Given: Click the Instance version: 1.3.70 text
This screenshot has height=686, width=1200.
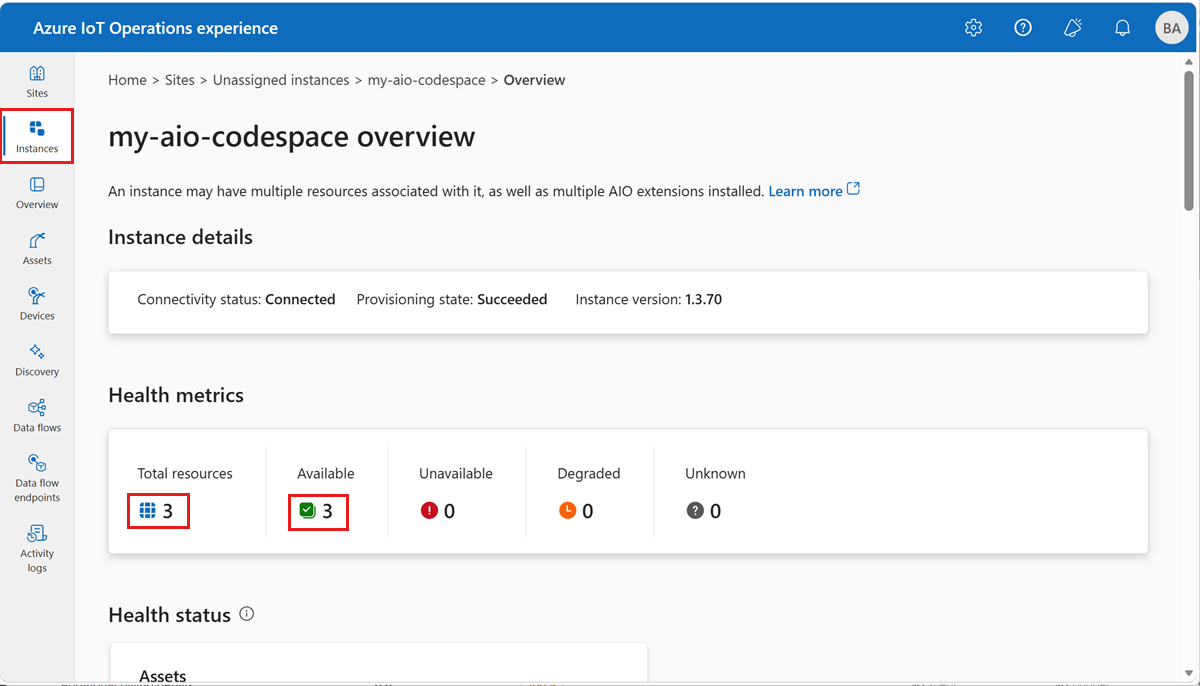Looking at the screenshot, I should pyautogui.click(x=649, y=299).
